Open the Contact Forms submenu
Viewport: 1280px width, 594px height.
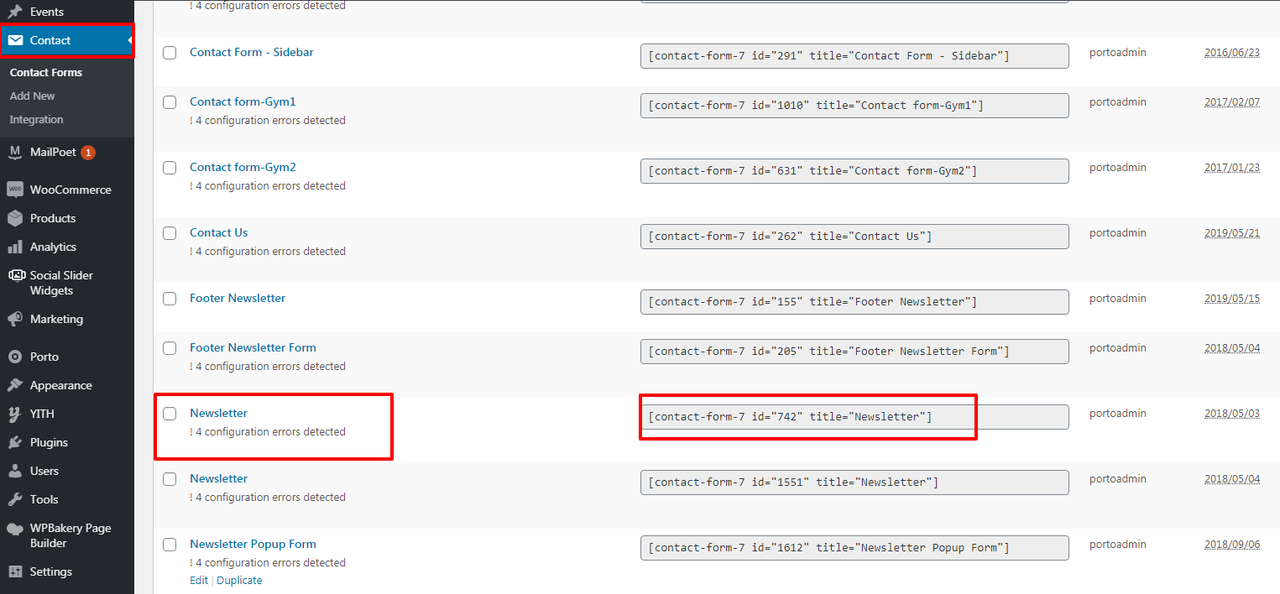[46, 73]
